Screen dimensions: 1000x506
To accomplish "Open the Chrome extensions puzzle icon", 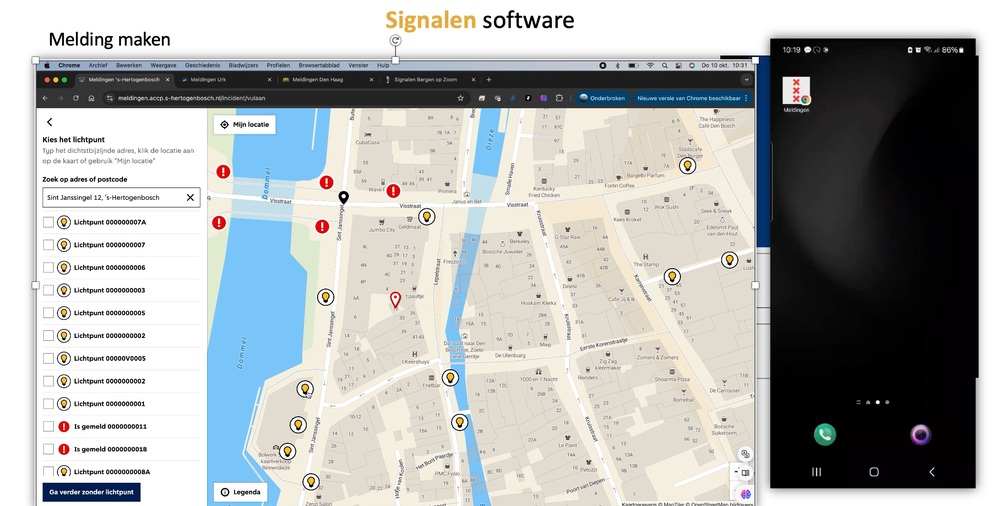I will pos(559,98).
